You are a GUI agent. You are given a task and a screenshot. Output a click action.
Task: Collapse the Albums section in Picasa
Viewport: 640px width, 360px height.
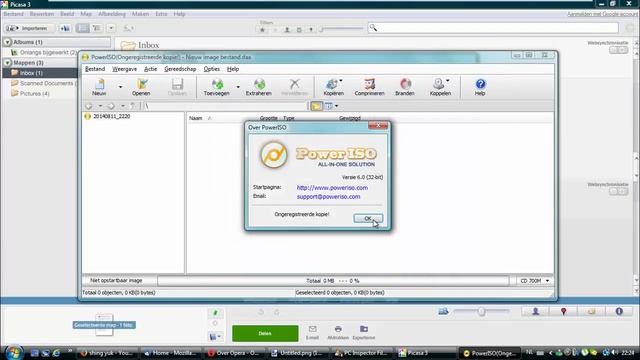pos(7,42)
